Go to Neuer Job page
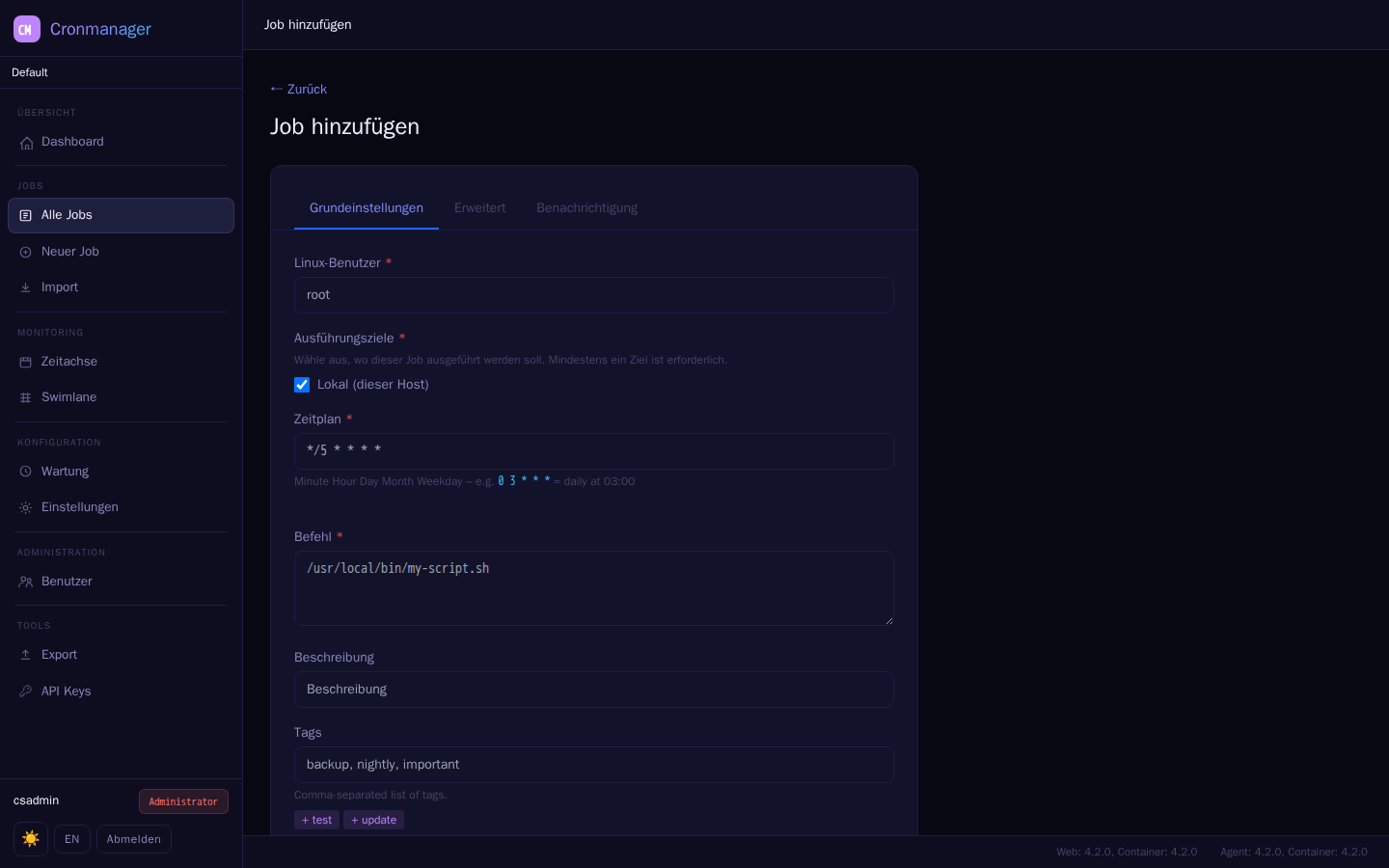Image resolution: width=1389 pixels, height=868 pixels. point(121,252)
